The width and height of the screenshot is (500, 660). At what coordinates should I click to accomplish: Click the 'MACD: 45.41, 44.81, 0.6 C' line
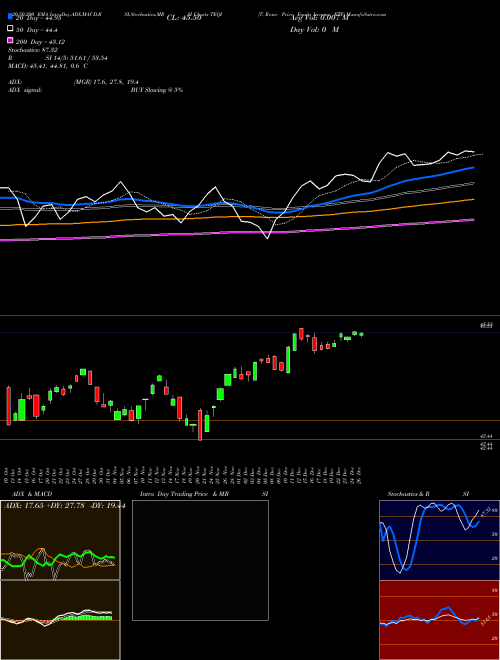(48, 66)
